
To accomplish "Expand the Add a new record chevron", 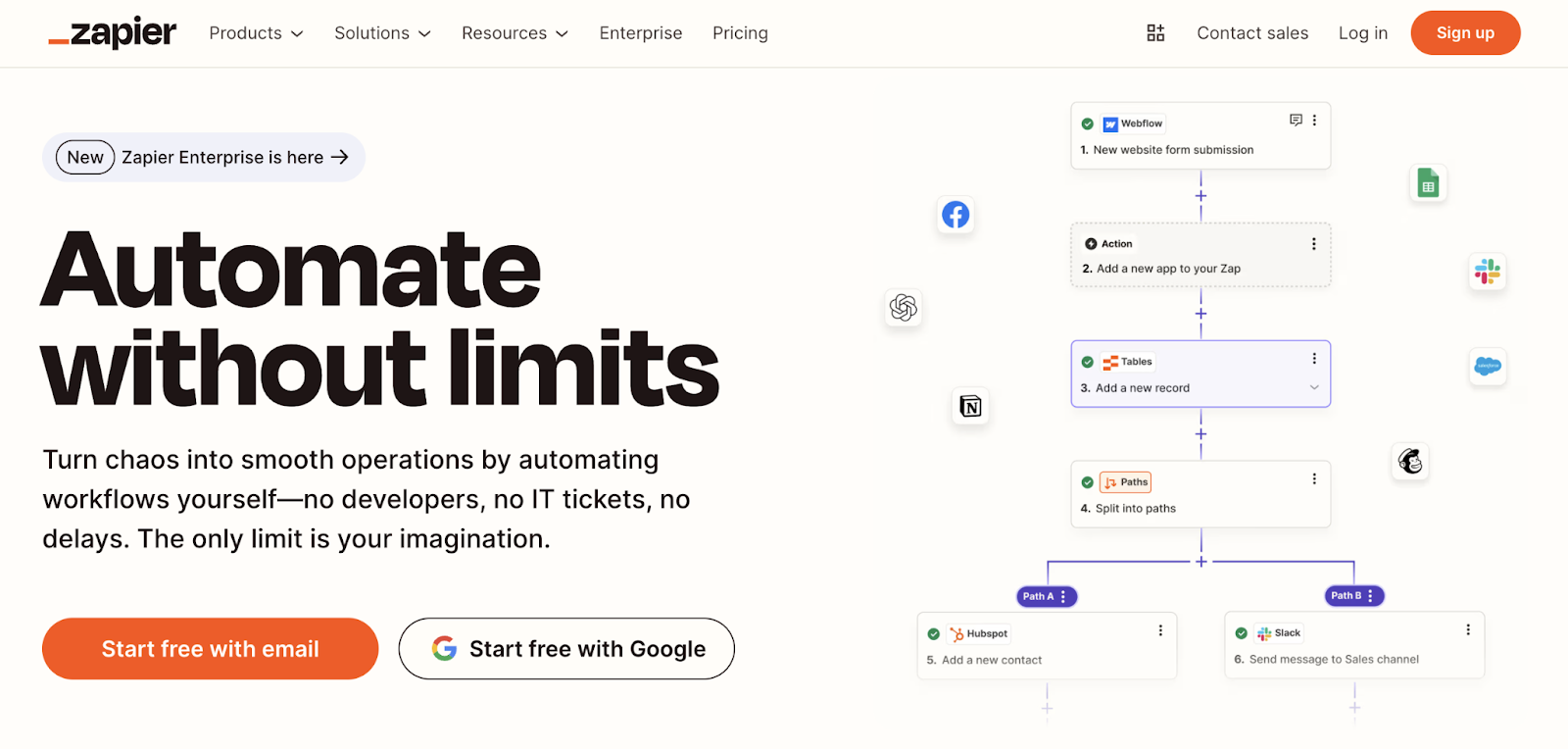I will [x=1314, y=388].
